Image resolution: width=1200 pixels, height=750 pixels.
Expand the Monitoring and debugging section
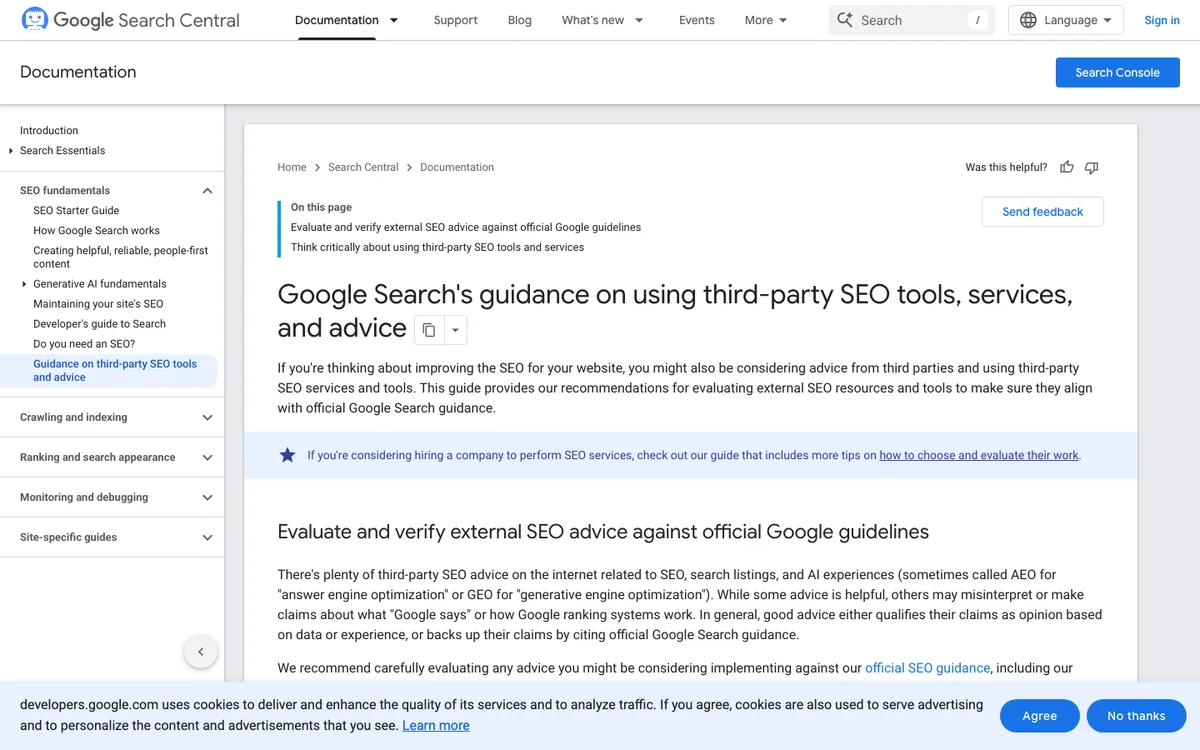[x=207, y=498]
